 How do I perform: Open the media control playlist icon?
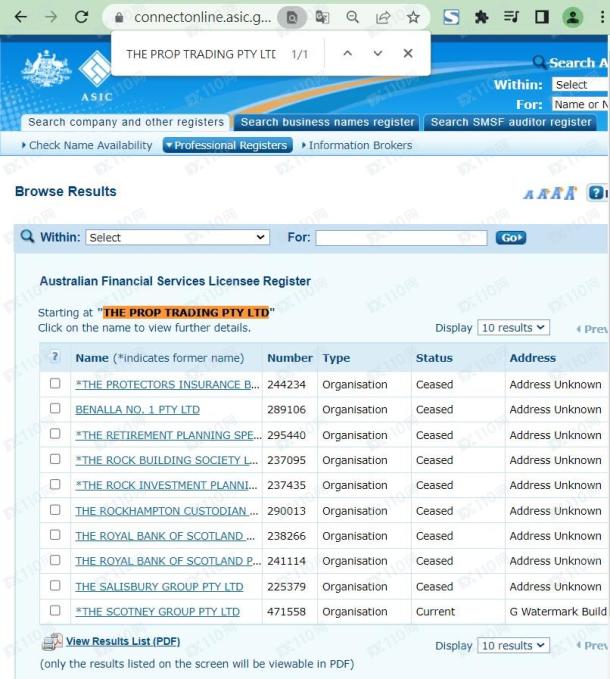coord(511,17)
